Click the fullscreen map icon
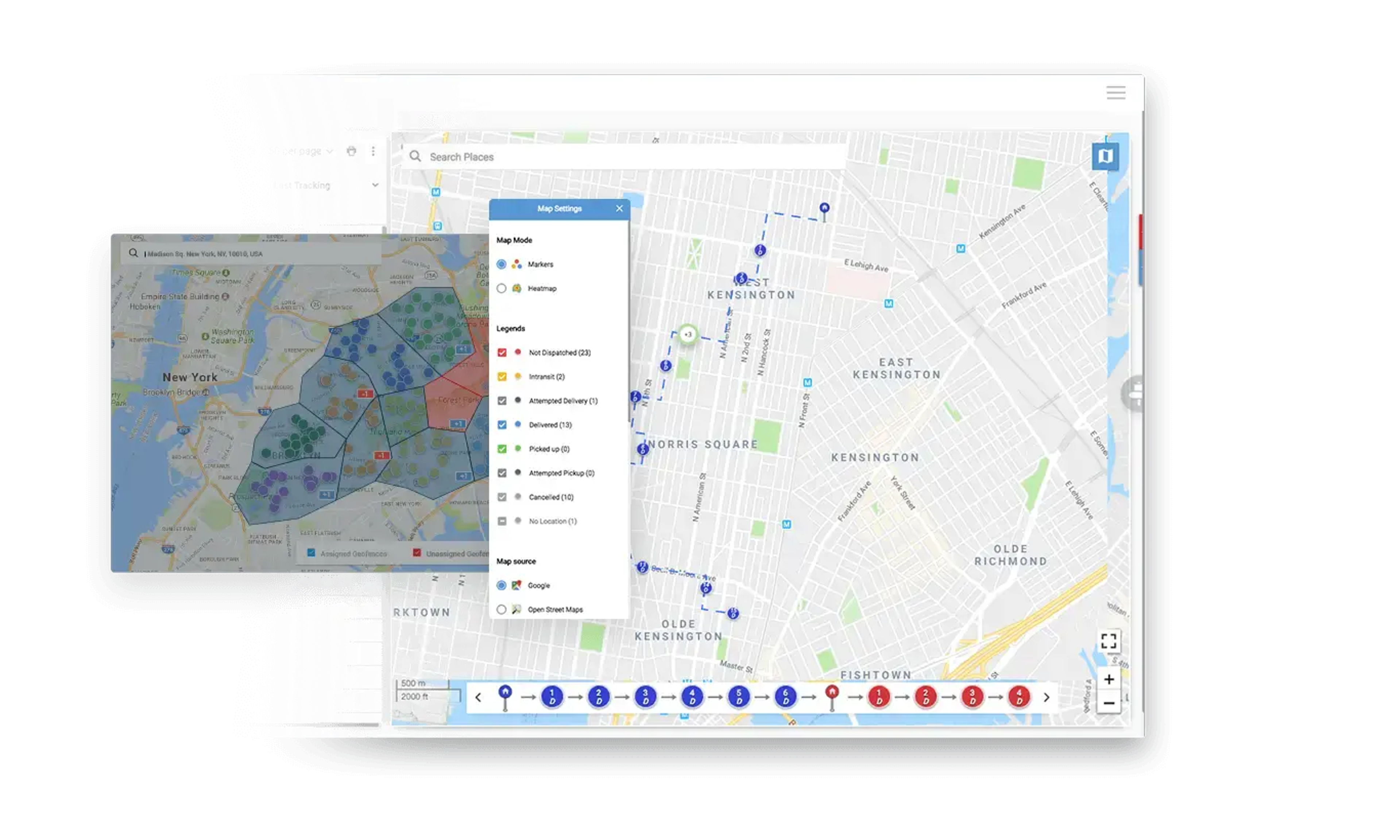 click(x=1108, y=641)
